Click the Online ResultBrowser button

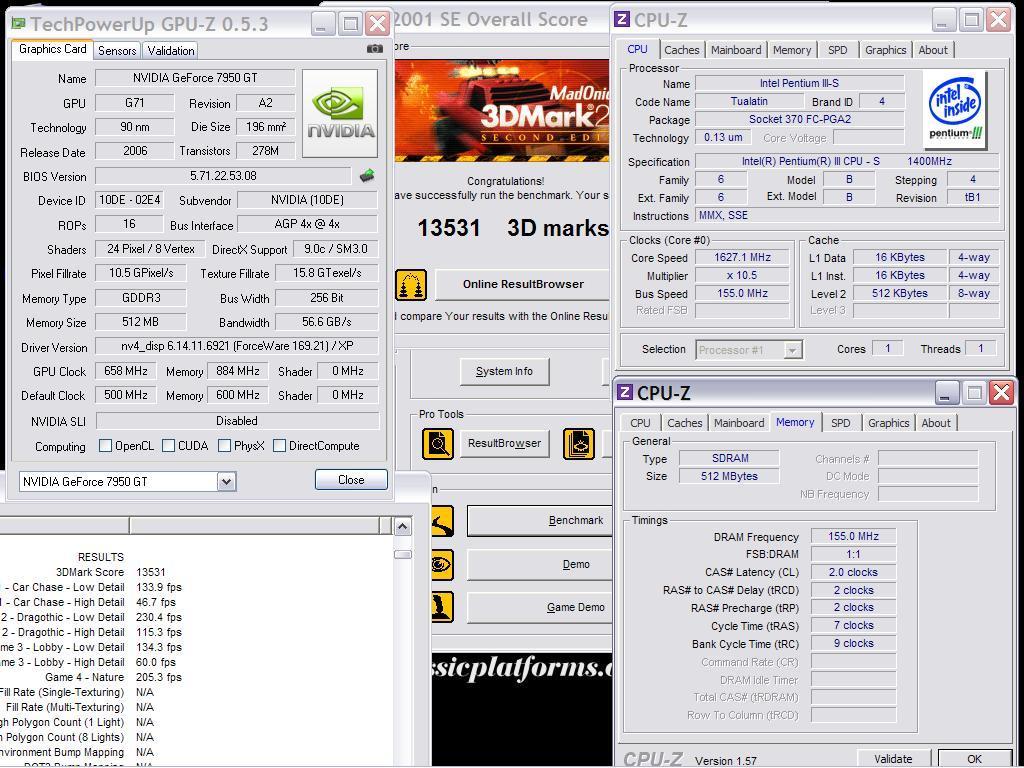pyautogui.click(x=522, y=284)
